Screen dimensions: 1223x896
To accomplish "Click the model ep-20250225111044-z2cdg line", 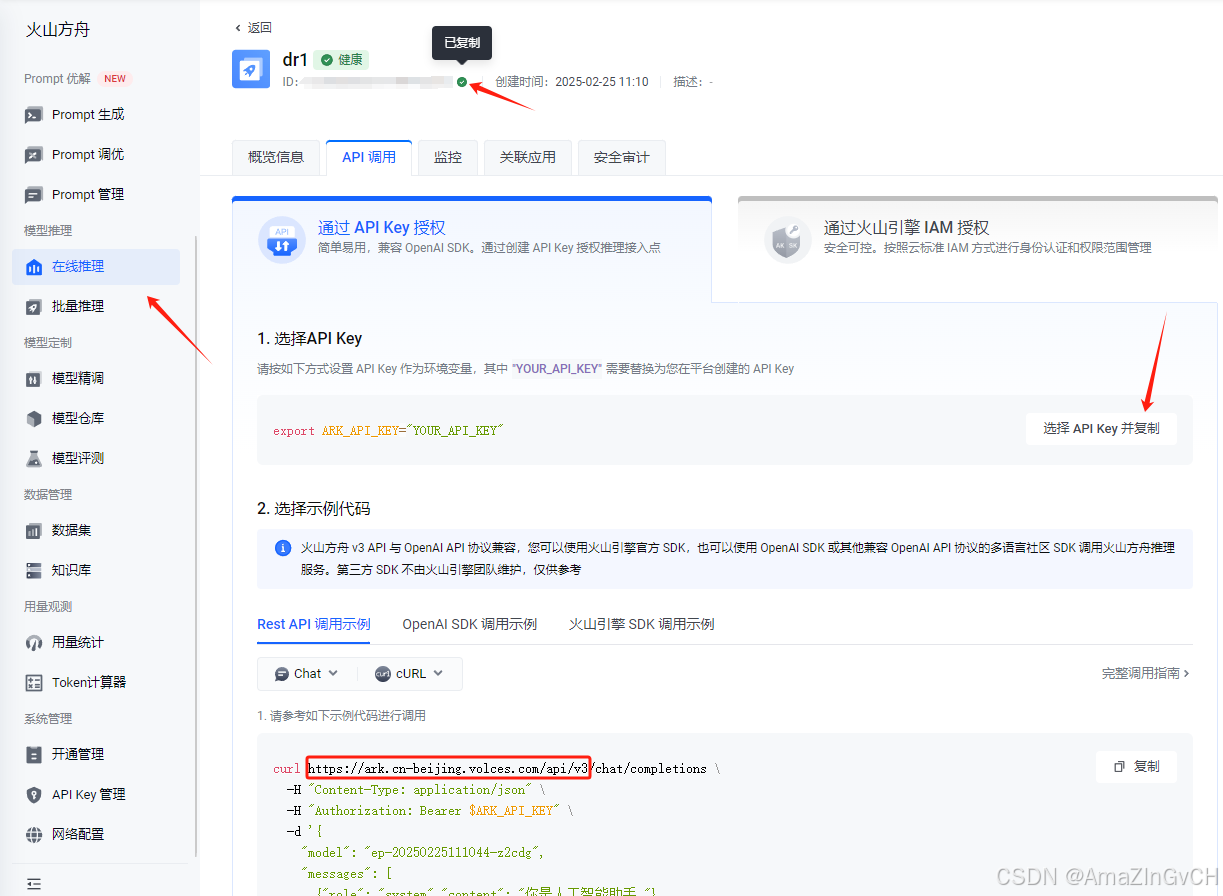I will (423, 852).
